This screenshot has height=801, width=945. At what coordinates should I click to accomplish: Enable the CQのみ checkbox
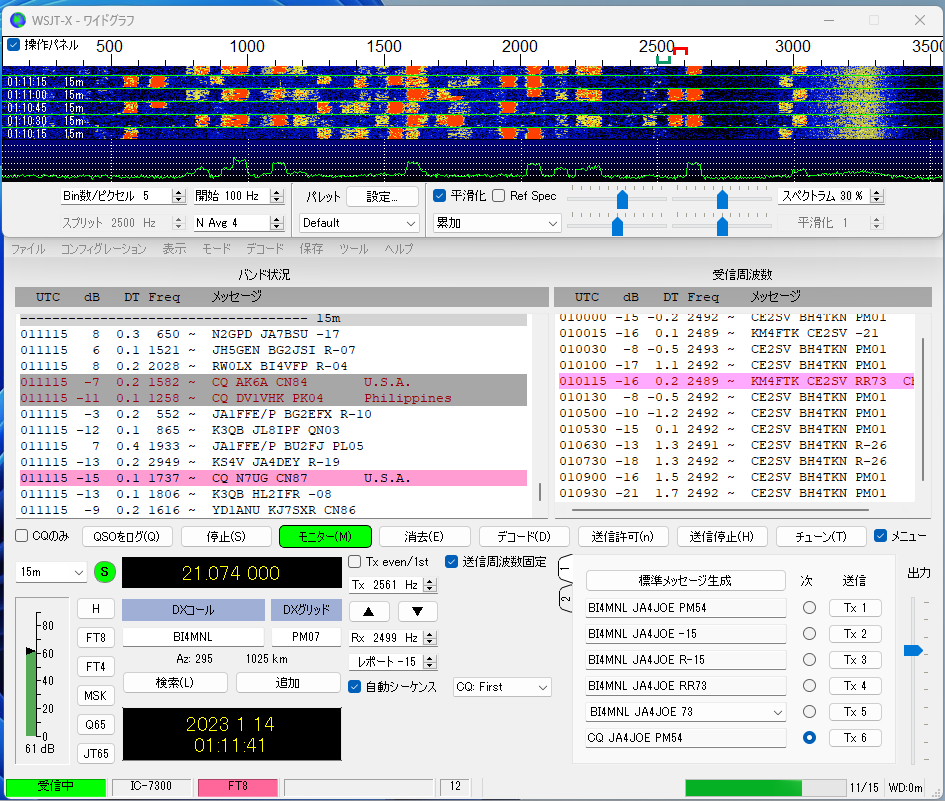click(x=22, y=536)
